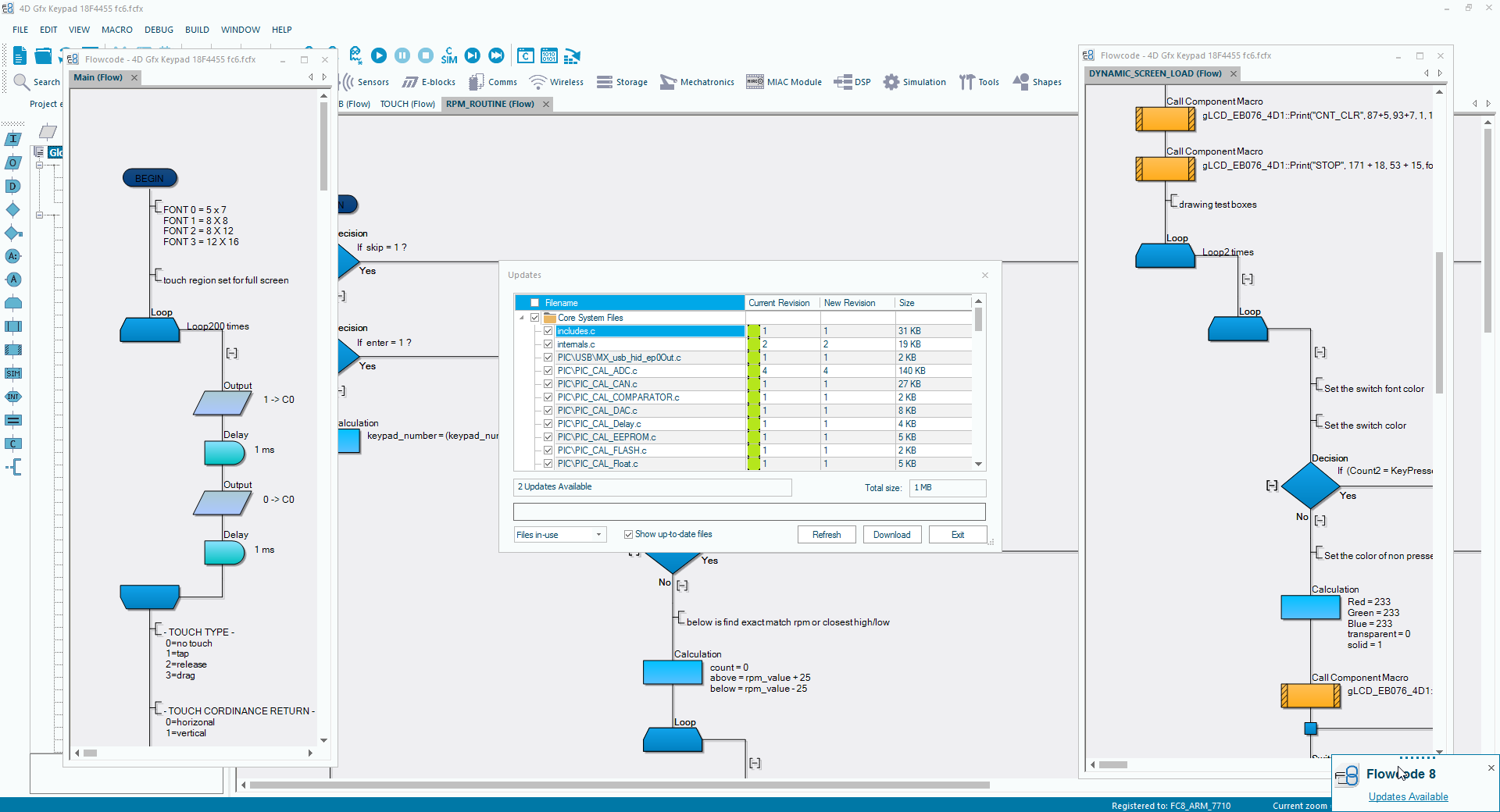Screen dimensions: 1500x812
Task: Select the C code icon
Action: pos(13,443)
